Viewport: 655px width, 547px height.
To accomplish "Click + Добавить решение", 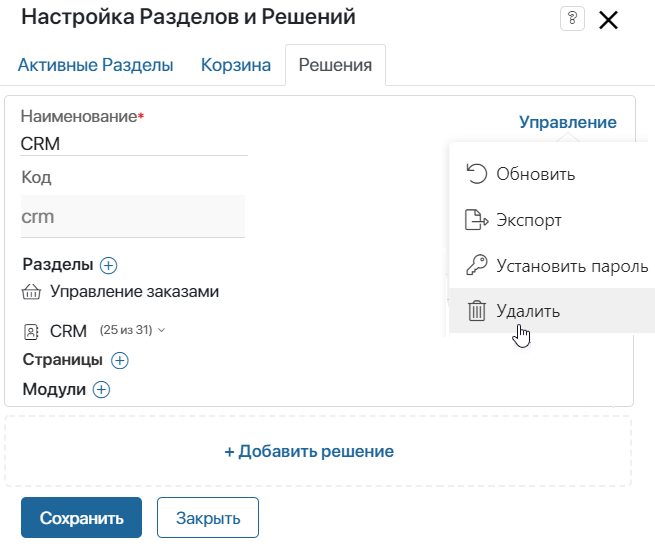I will click(309, 451).
